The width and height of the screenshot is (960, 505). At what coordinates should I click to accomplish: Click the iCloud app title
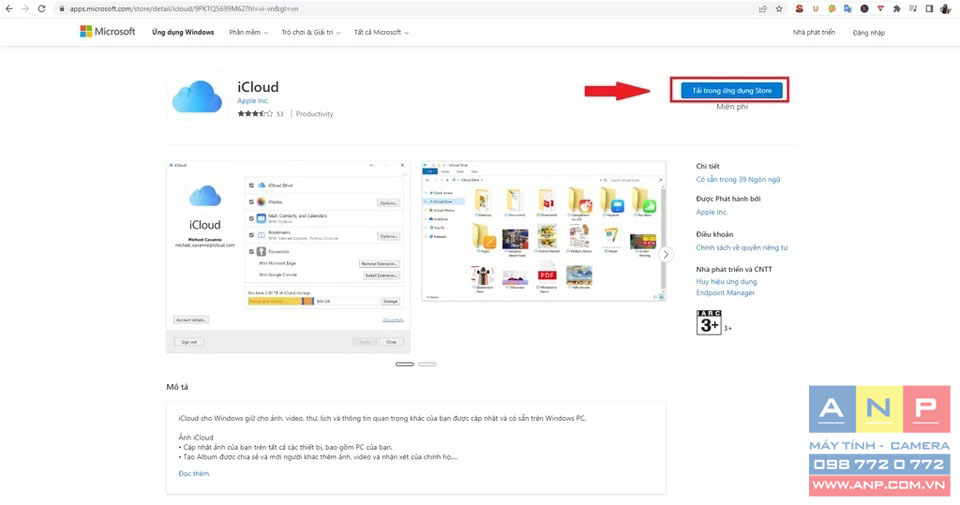click(x=258, y=87)
